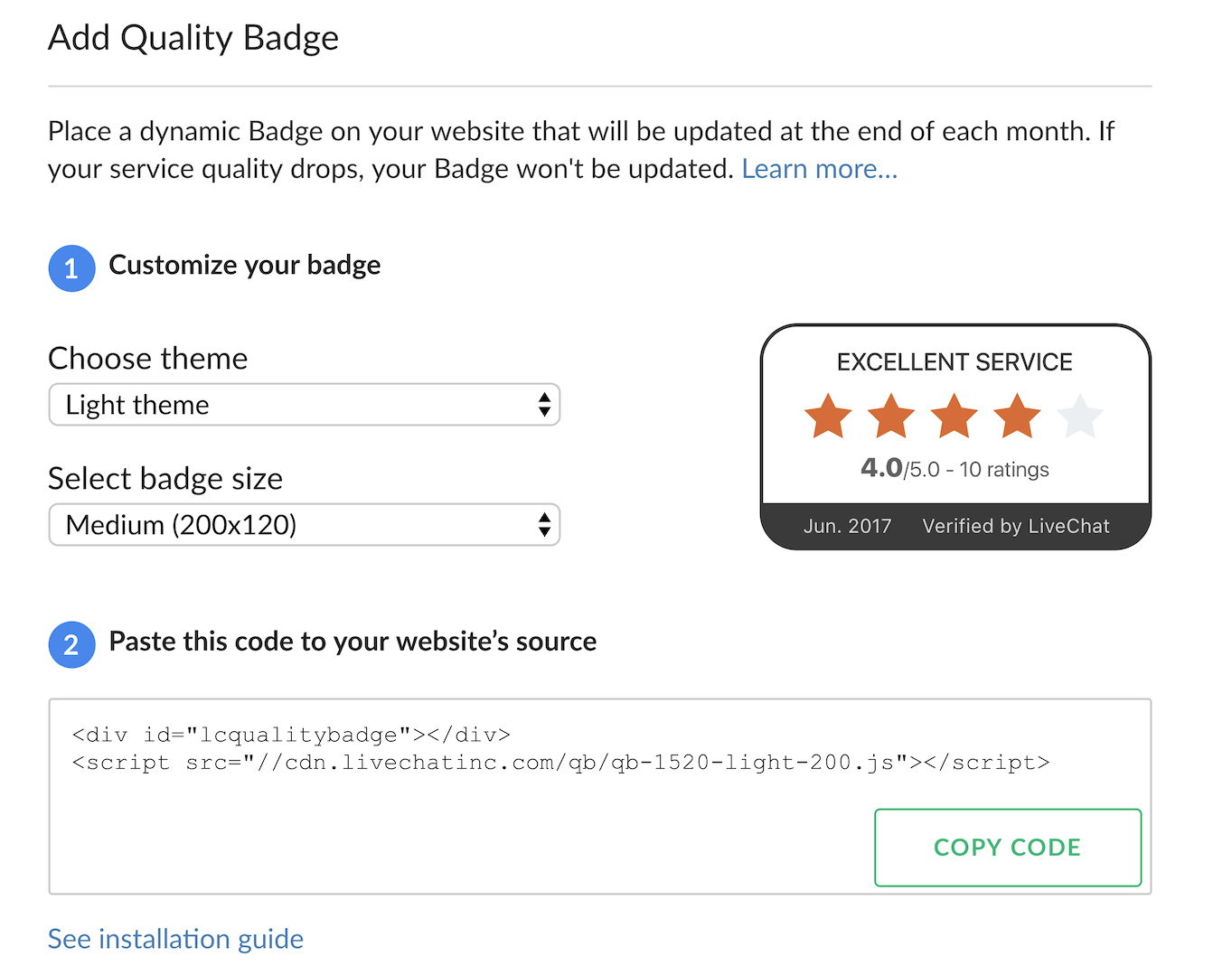The width and height of the screenshot is (1232, 975).
Task: Click the first orange star in badge
Action: 828,416
